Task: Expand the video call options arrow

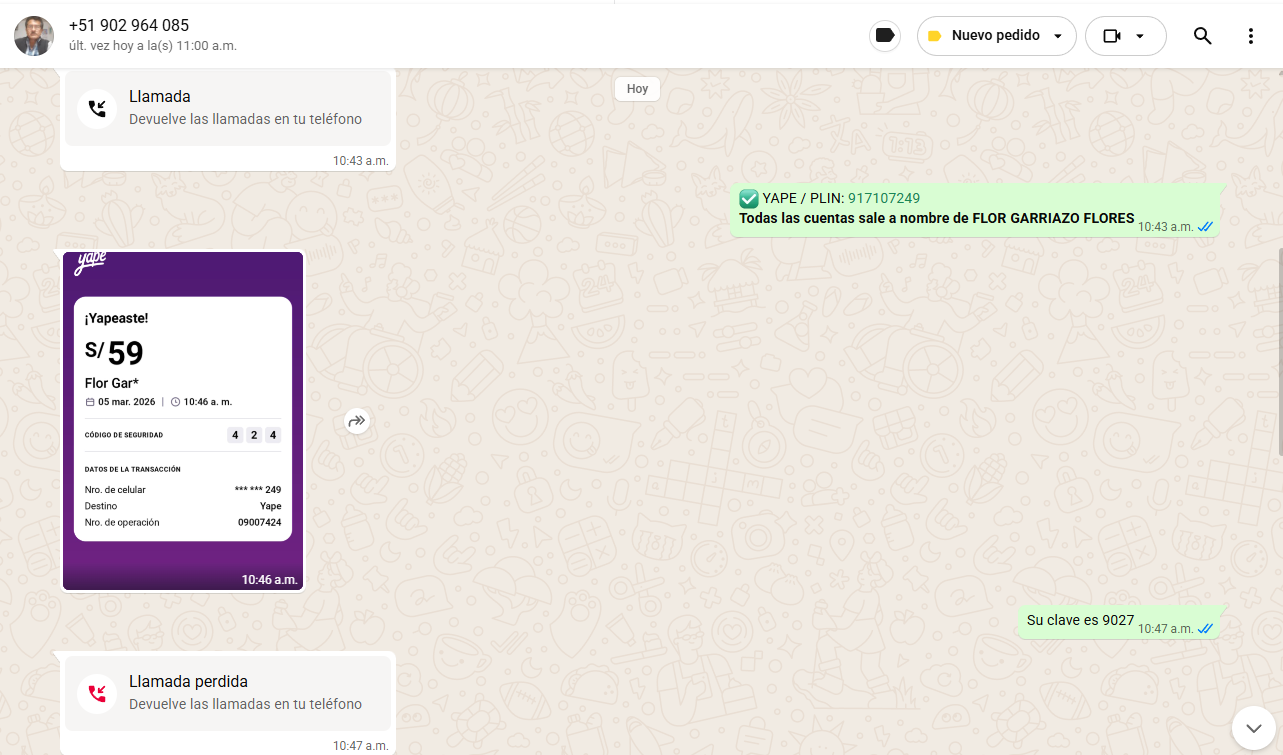Action: click(1139, 36)
